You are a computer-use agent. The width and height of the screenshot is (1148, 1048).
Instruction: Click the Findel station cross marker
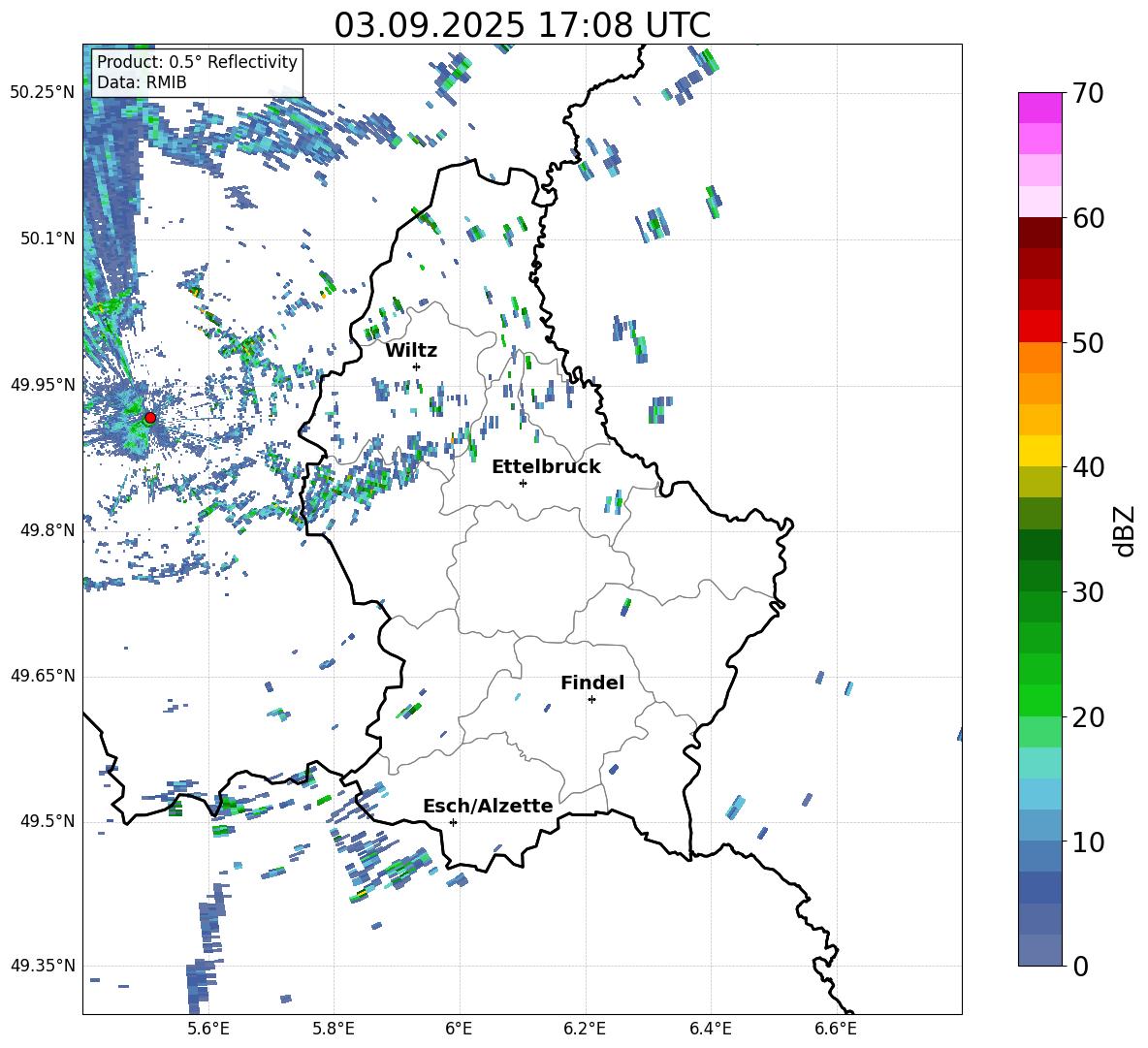point(591,700)
